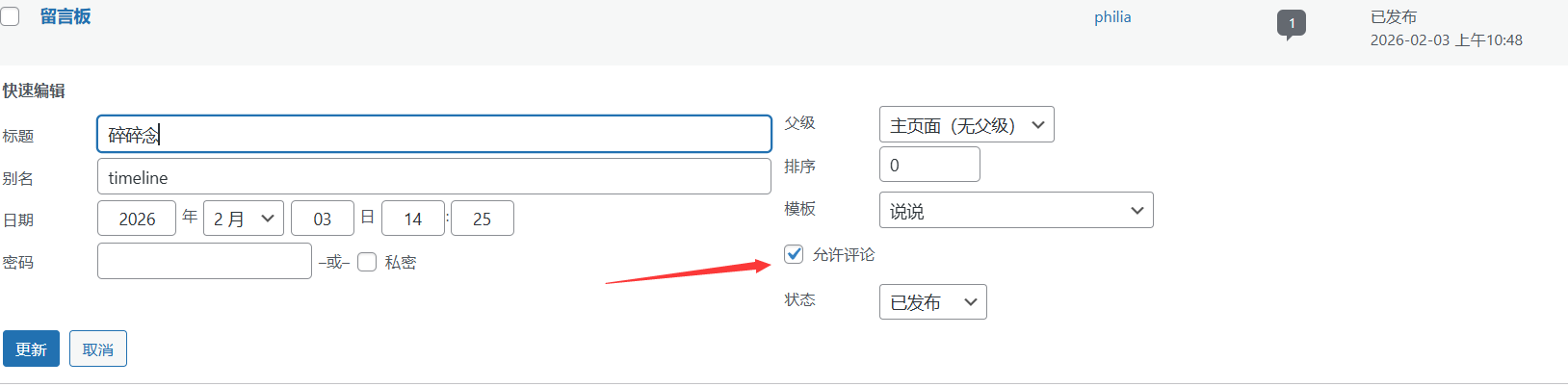Focus the 标题 title input field

[x=434, y=134]
